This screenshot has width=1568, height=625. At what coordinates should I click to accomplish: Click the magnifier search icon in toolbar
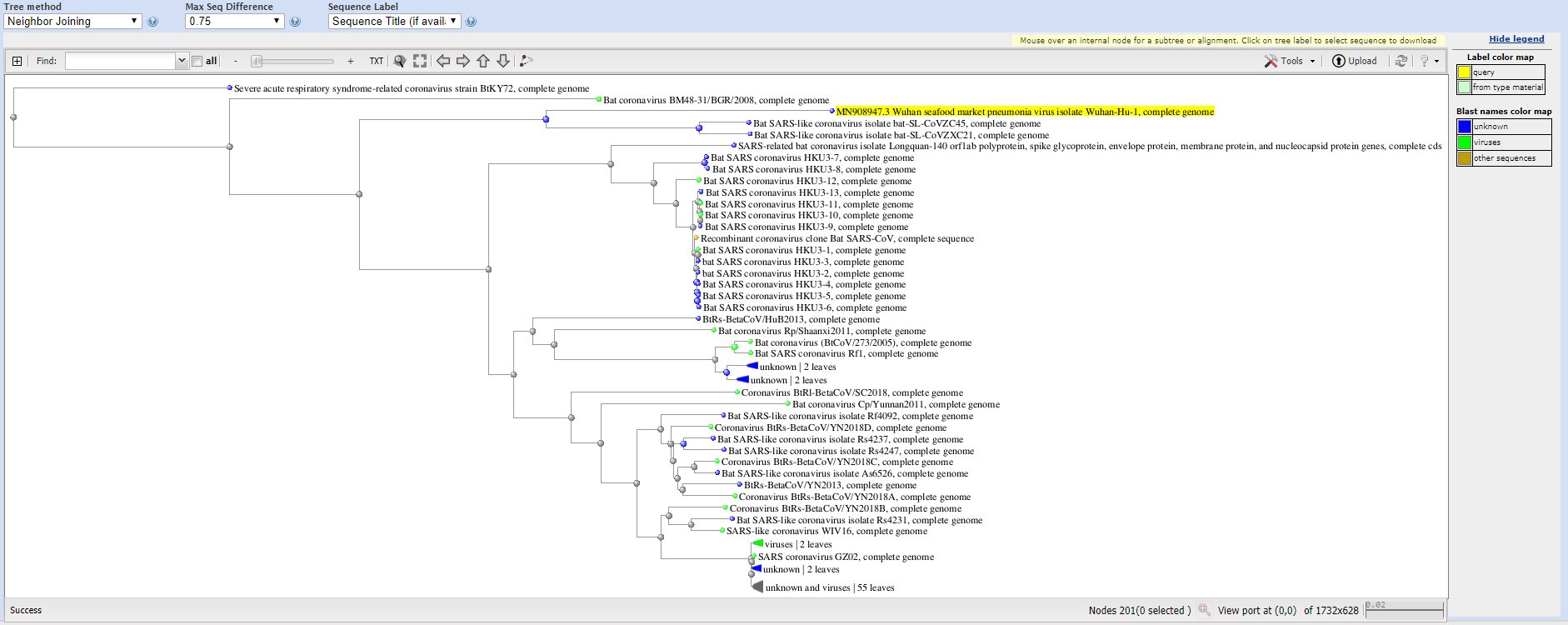(400, 61)
